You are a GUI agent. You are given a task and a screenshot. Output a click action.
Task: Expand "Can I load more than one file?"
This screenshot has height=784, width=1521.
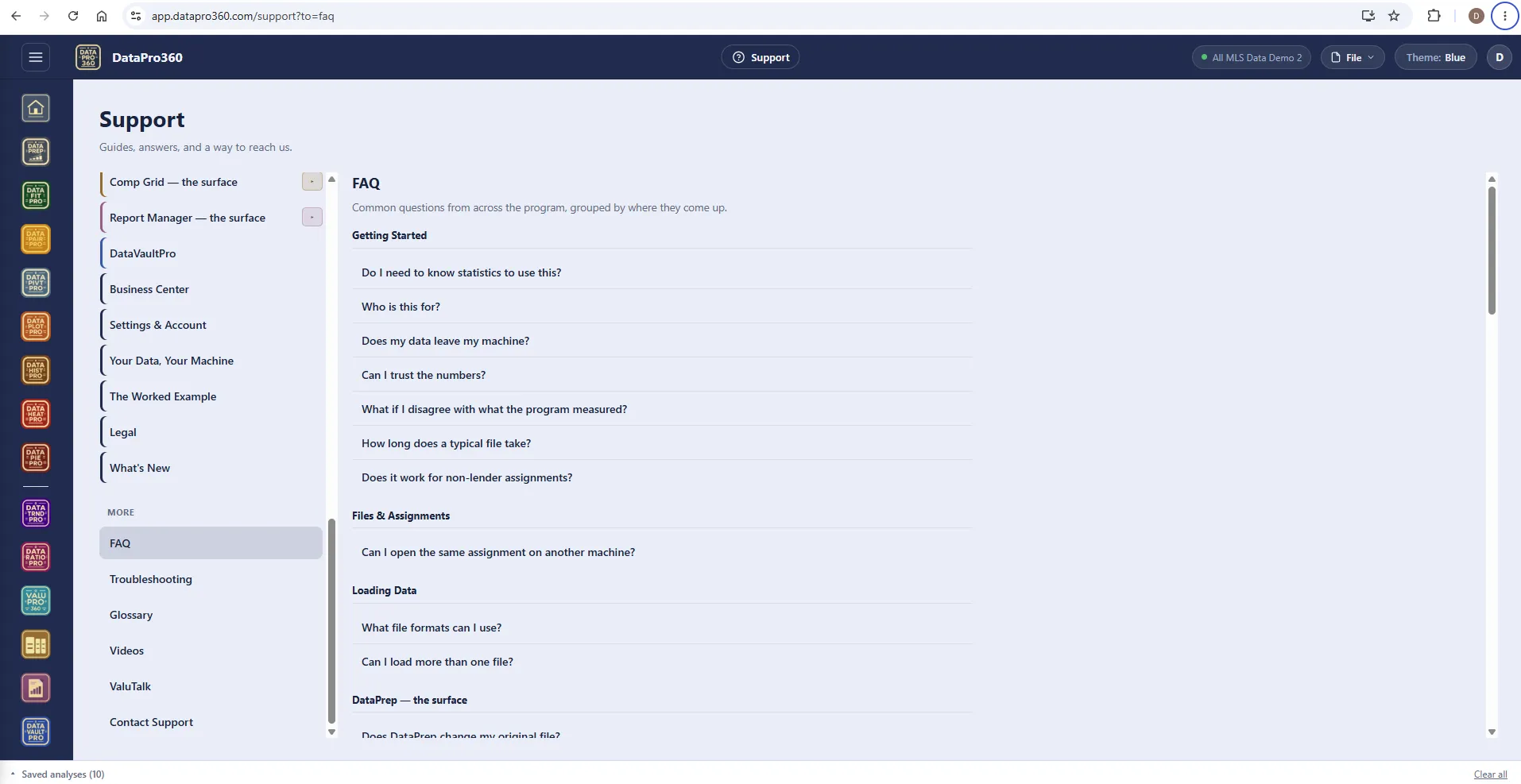pos(662,662)
